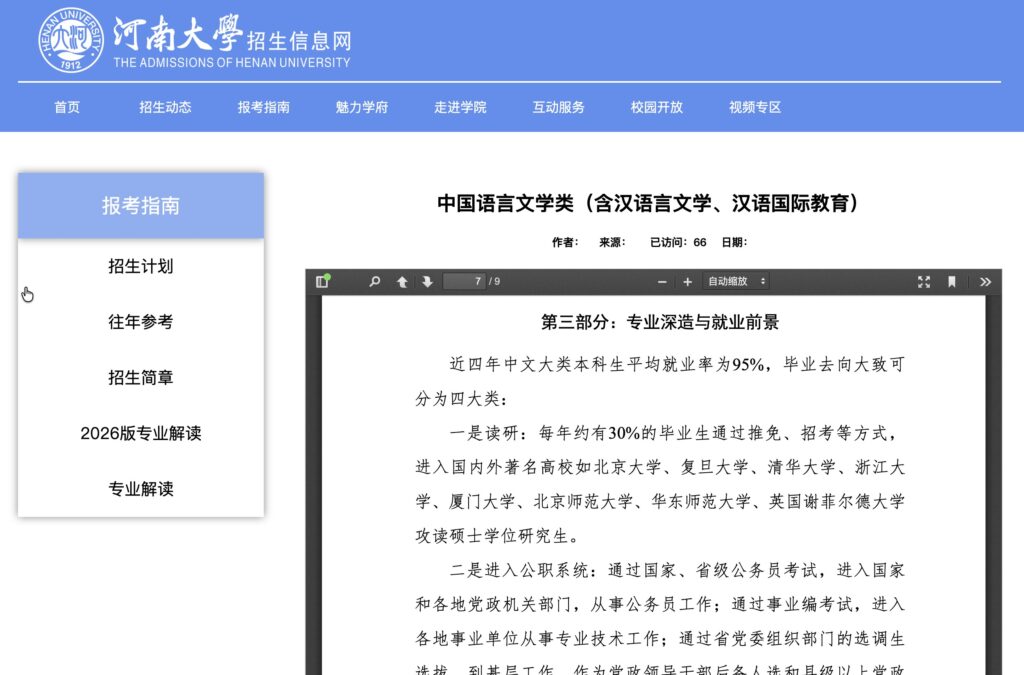Click the PDF heading 第三部分:专业深造与就业前景
The width and height of the screenshot is (1024, 675).
660,322
